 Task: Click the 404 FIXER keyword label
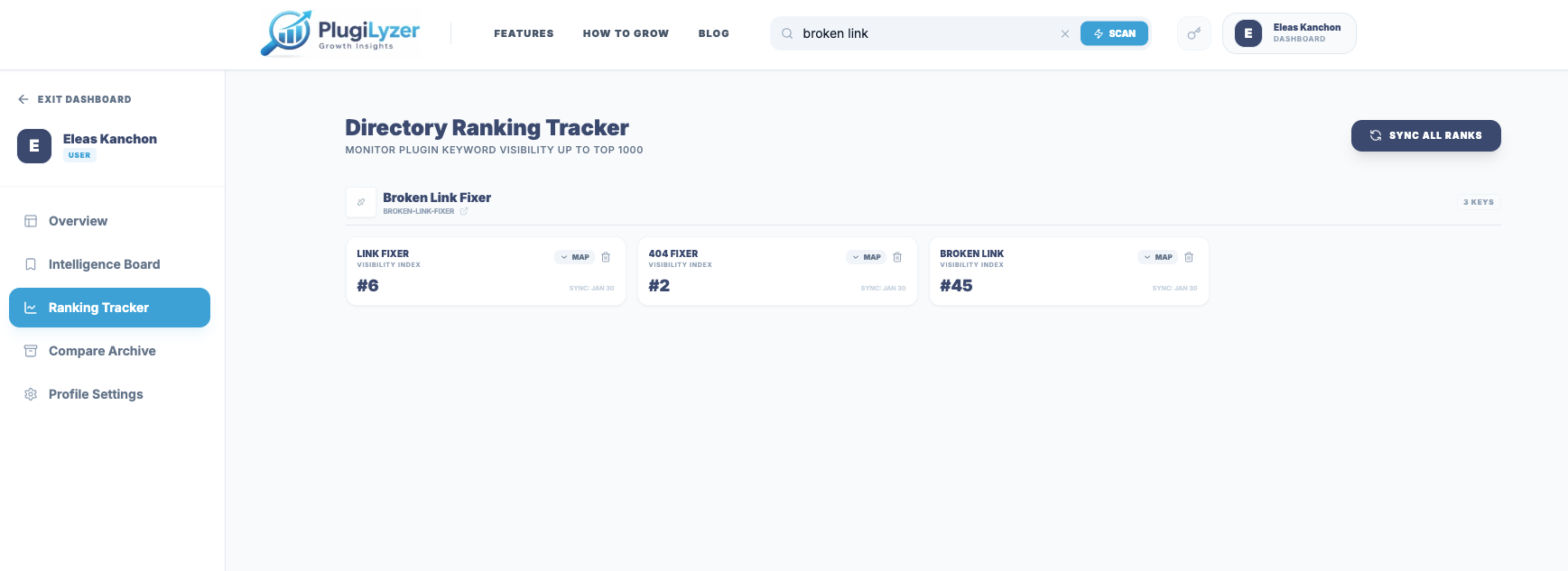(x=673, y=253)
